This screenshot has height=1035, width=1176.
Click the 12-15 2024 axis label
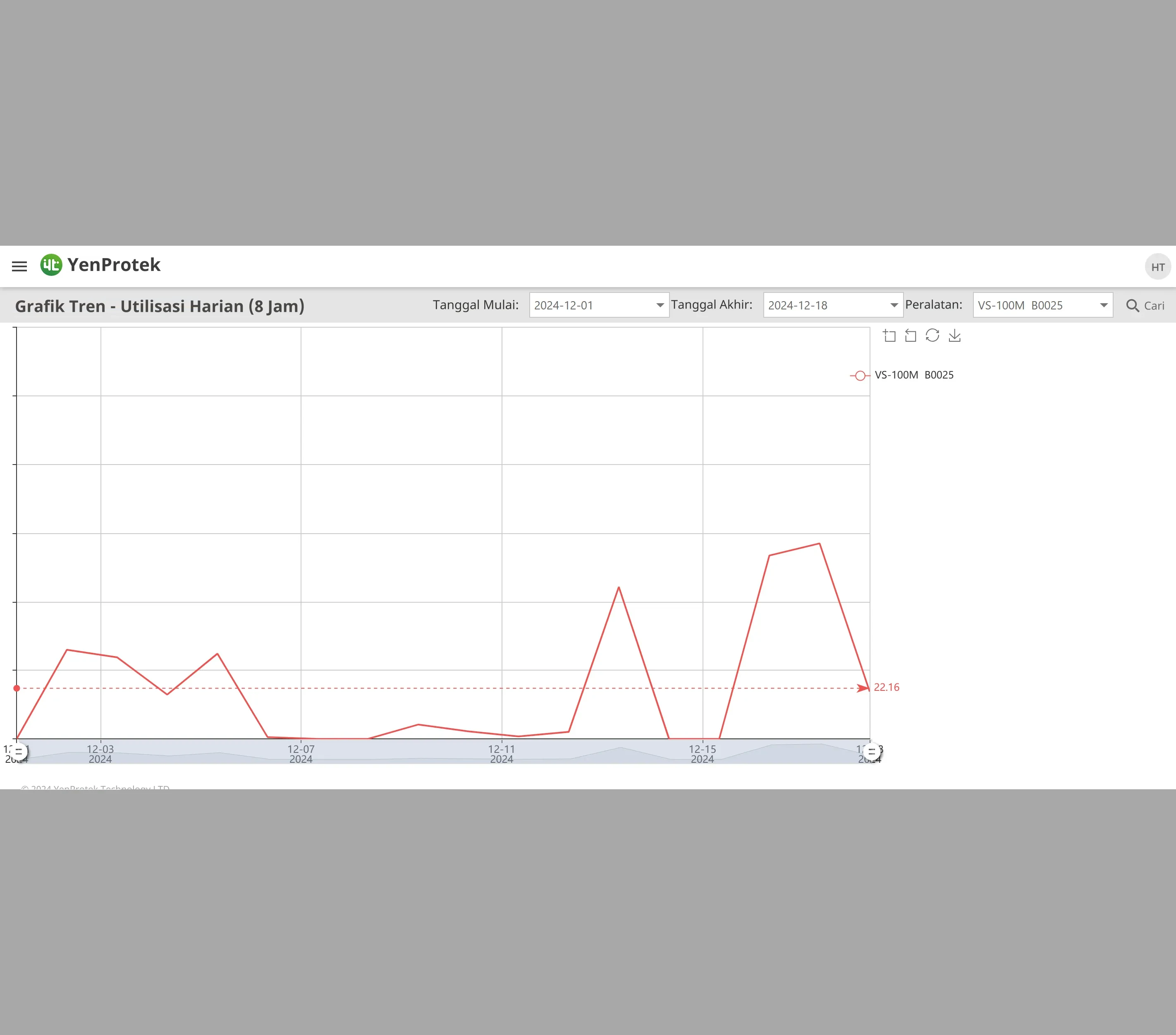tap(703, 754)
